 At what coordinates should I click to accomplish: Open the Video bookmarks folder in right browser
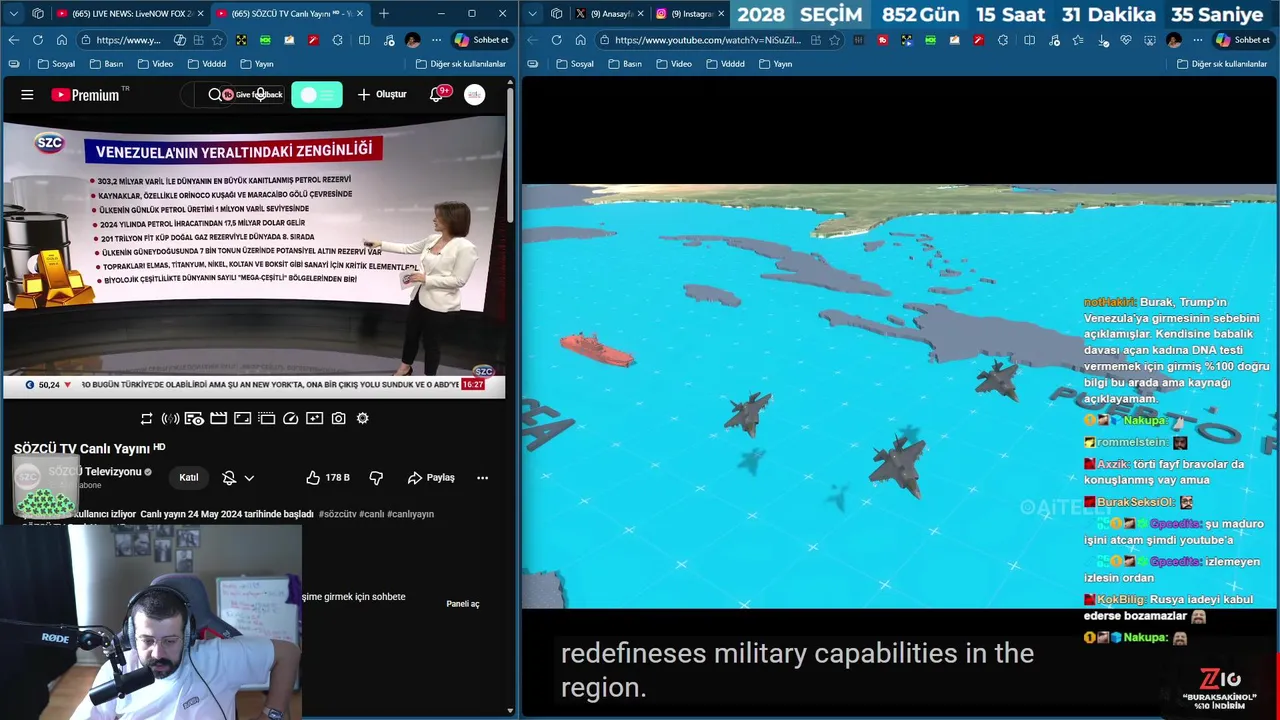(x=673, y=64)
